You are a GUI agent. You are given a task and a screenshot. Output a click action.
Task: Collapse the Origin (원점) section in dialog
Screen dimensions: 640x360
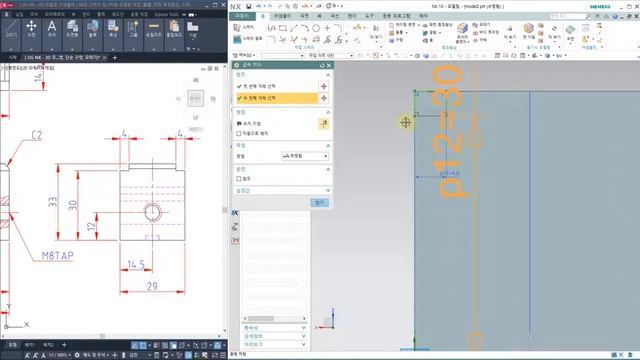click(328, 112)
